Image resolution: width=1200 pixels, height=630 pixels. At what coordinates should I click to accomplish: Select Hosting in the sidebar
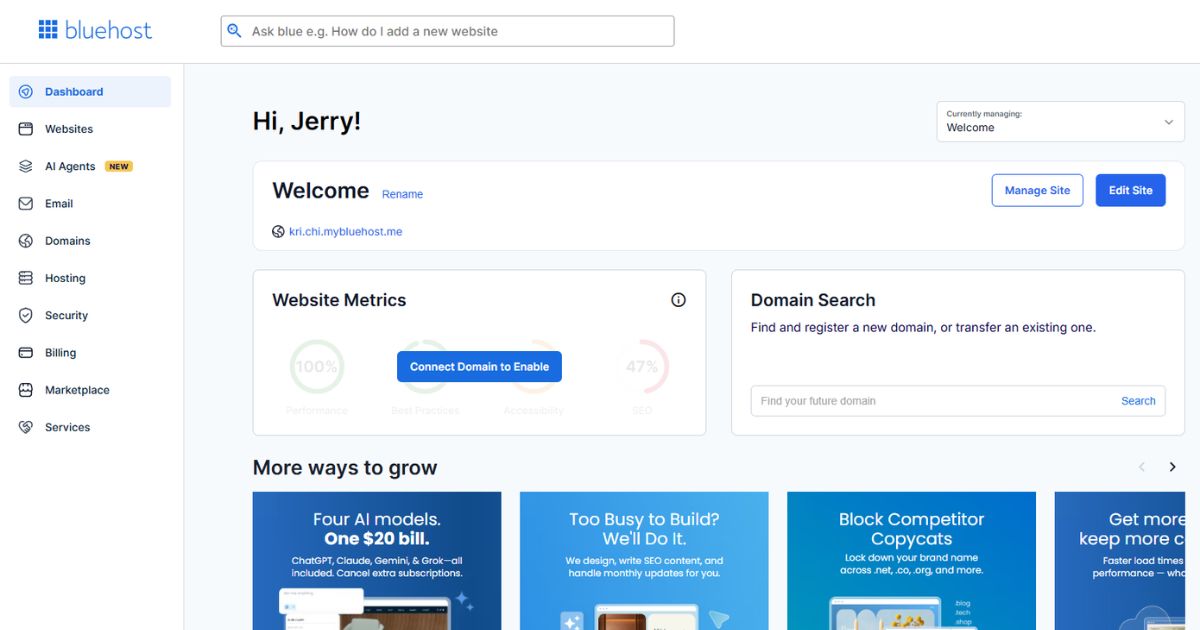click(90, 278)
